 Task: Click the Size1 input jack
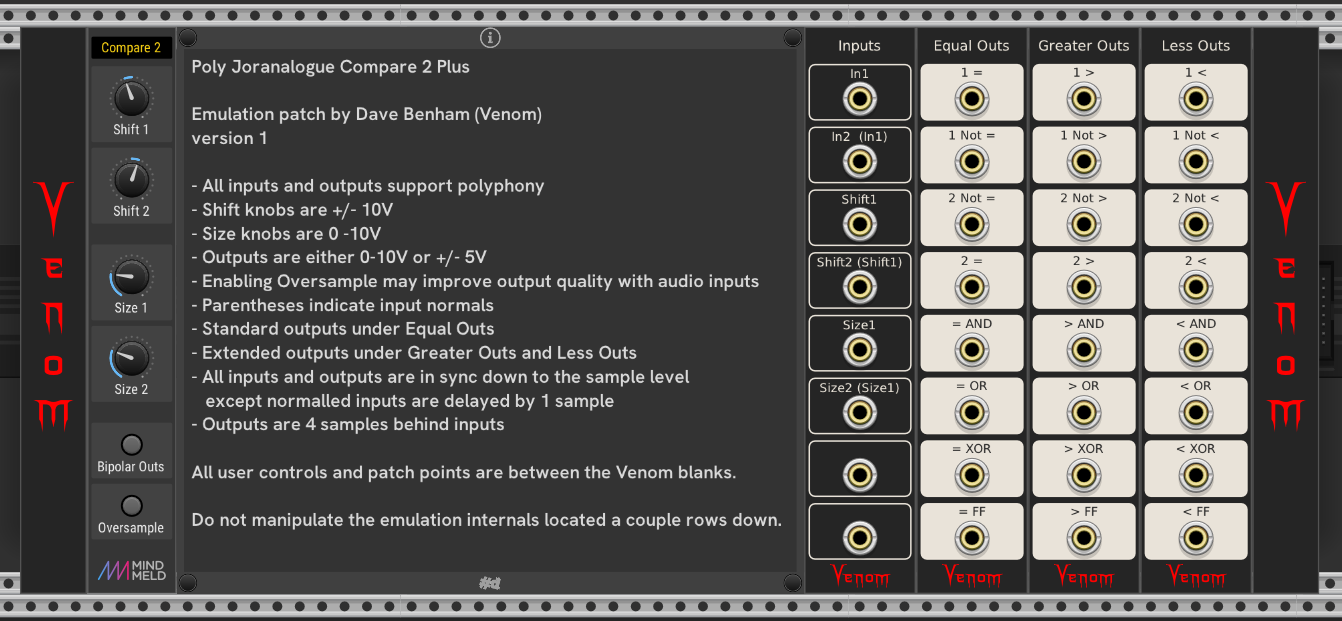(859, 351)
